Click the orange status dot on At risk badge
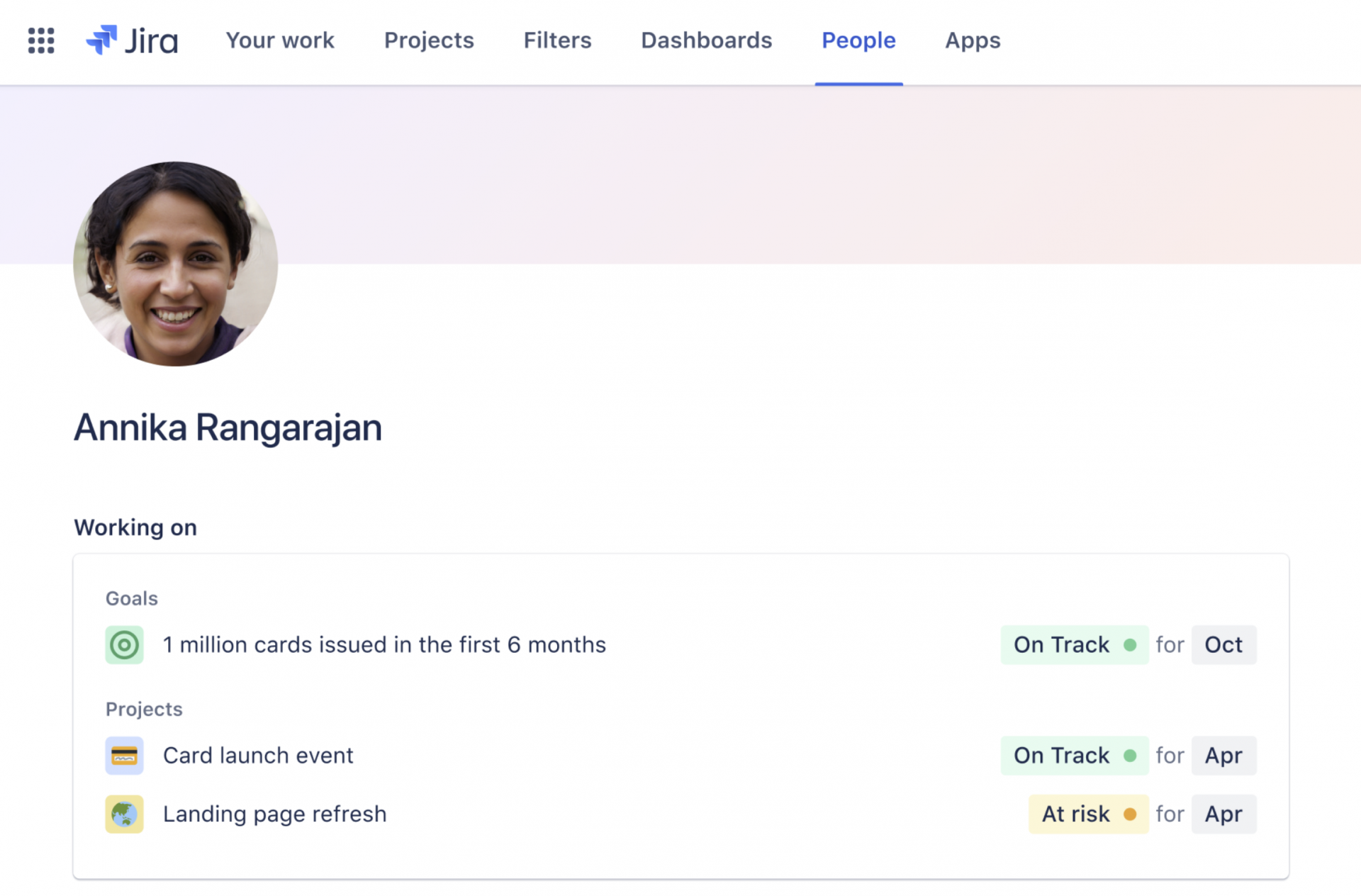 (1131, 814)
